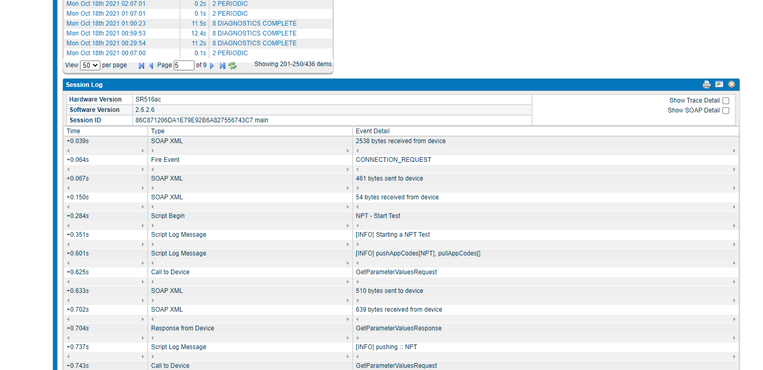763x370 pixels.
Task: Open the items per page dropdown
Action: [x=90, y=65]
